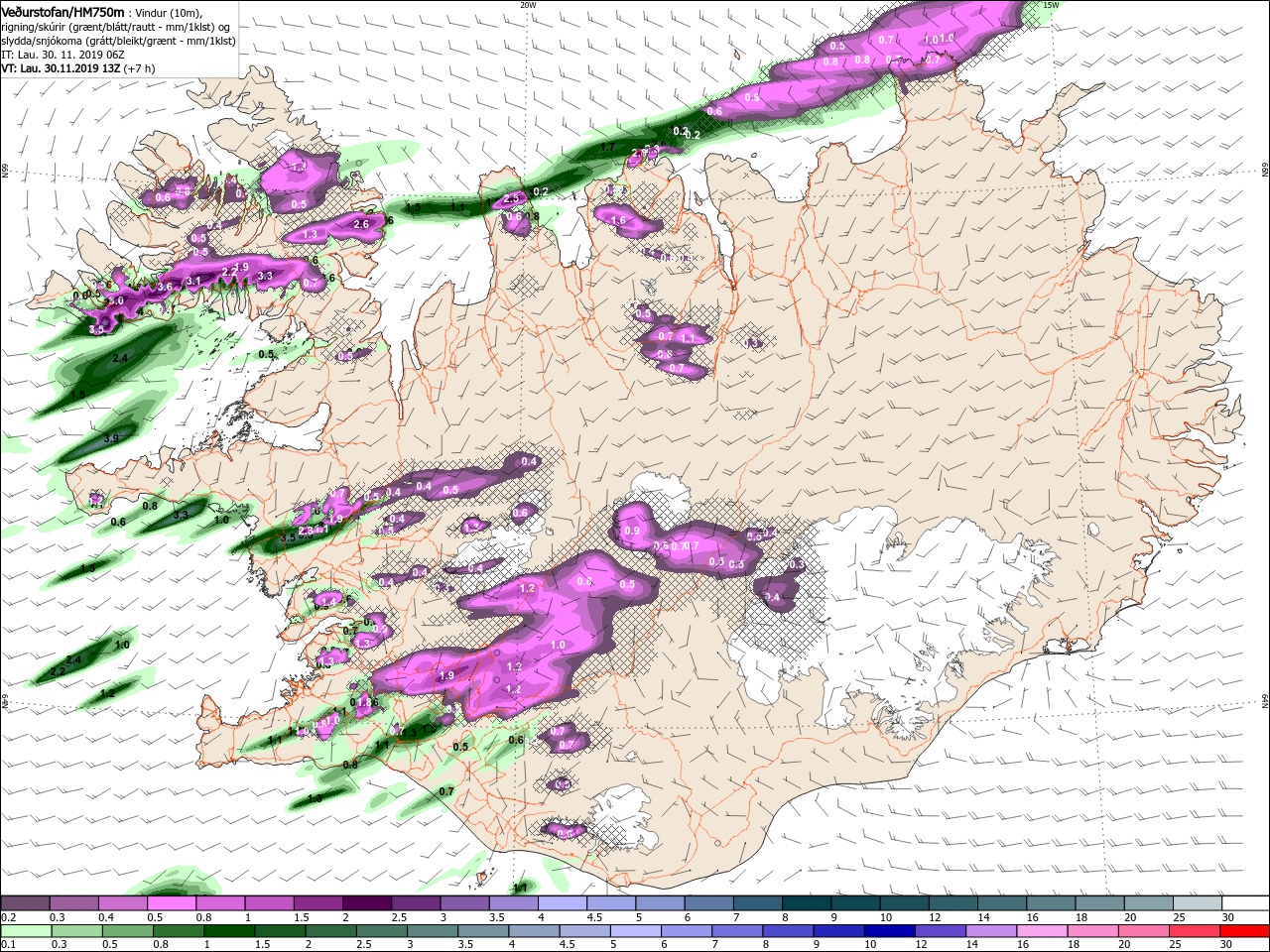Select the 0.8 swatch in the upper snow scale
This screenshot has height=952, width=1270.
219,903
